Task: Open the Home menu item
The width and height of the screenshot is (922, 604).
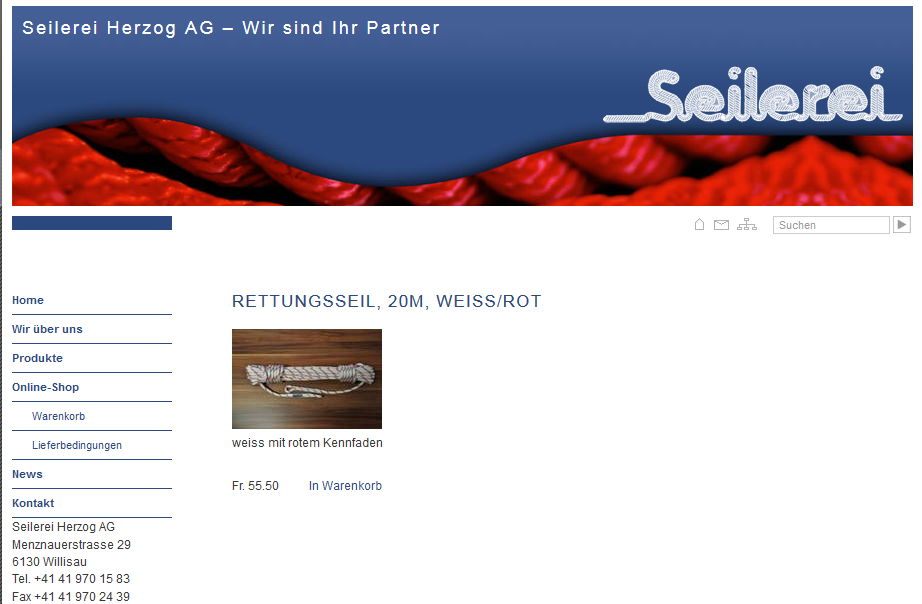Action: click(x=28, y=300)
